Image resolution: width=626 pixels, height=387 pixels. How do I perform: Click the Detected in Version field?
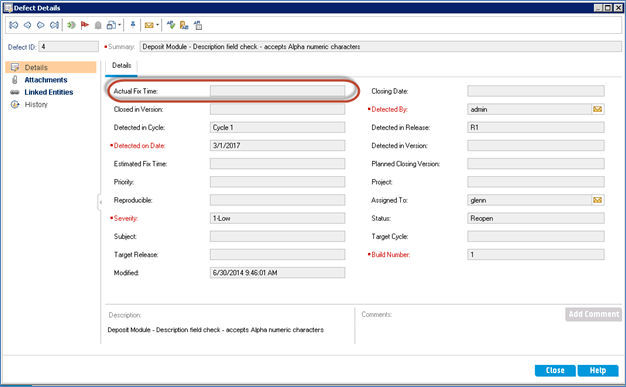[536, 146]
